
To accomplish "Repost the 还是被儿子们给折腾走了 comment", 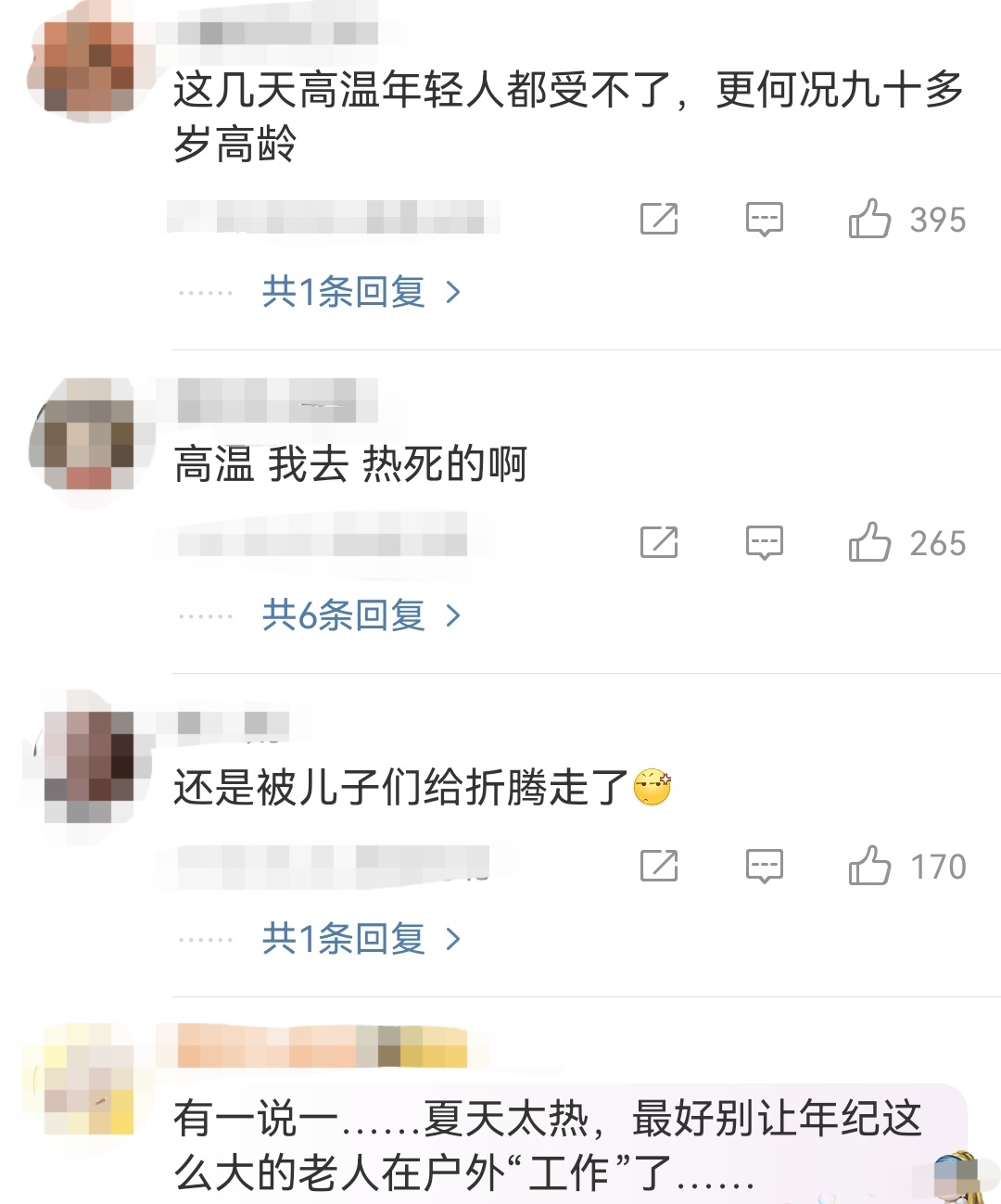I will click(x=659, y=866).
